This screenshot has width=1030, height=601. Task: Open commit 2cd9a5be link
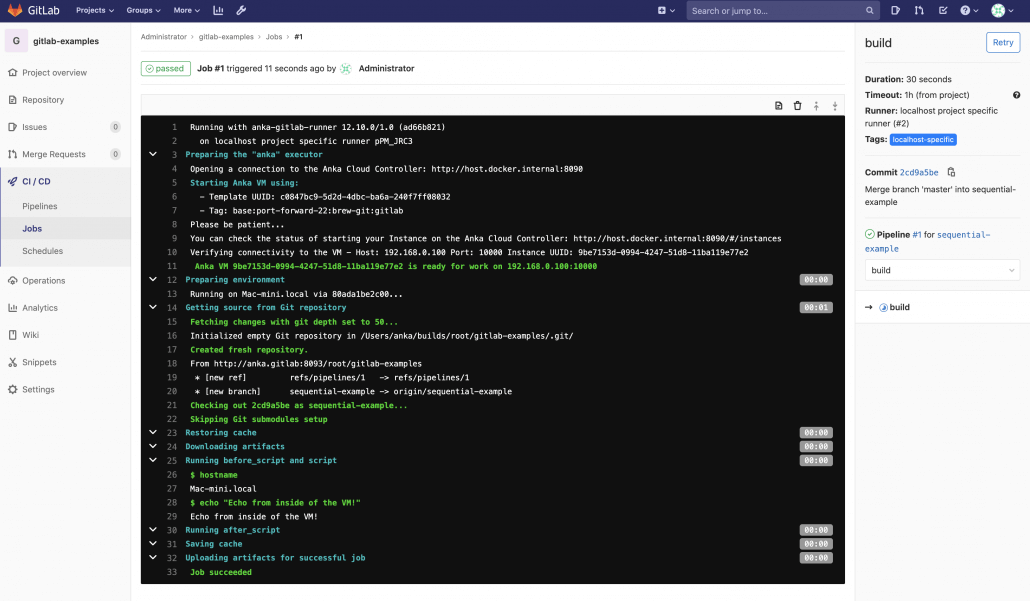[919, 172]
